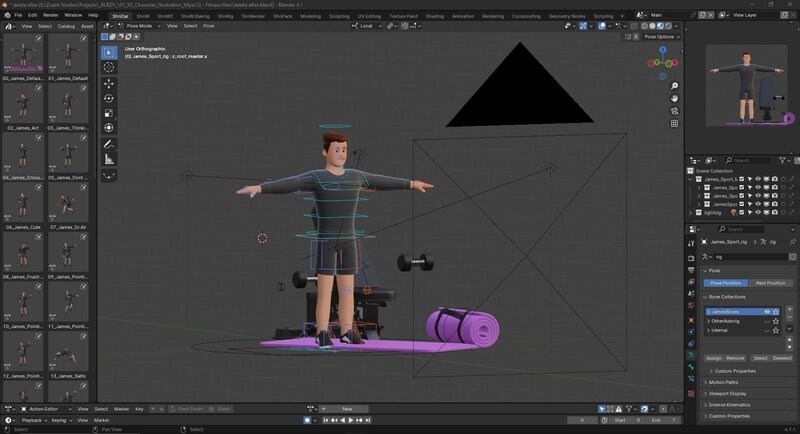Image resolution: width=800 pixels, height=434 pixels.
Task: Activate the Rotate tool
Action: tap(109, 98)
